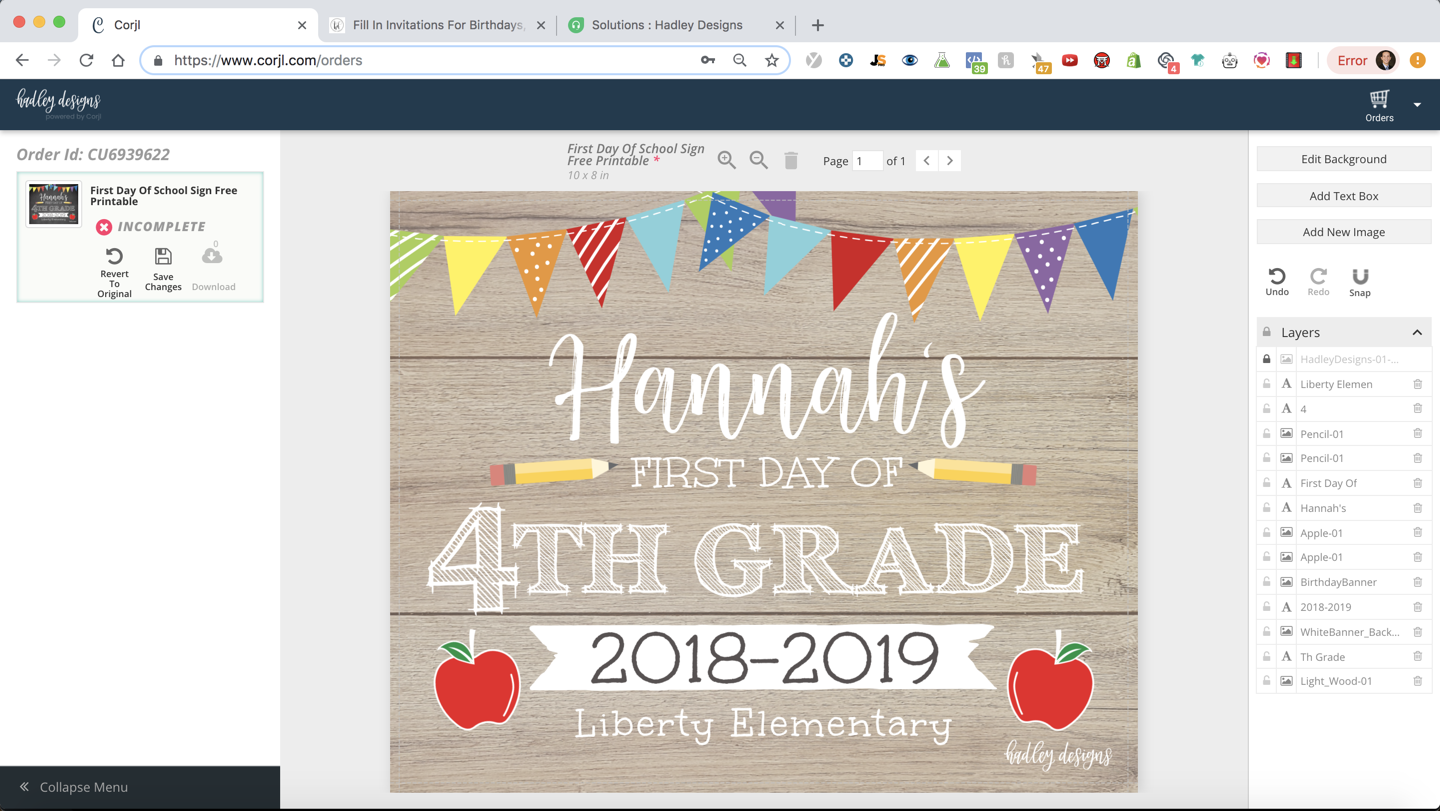Toggle lock on all Layers header
This screenshot has height=811, width=1440.
[x=1267, y=332]
